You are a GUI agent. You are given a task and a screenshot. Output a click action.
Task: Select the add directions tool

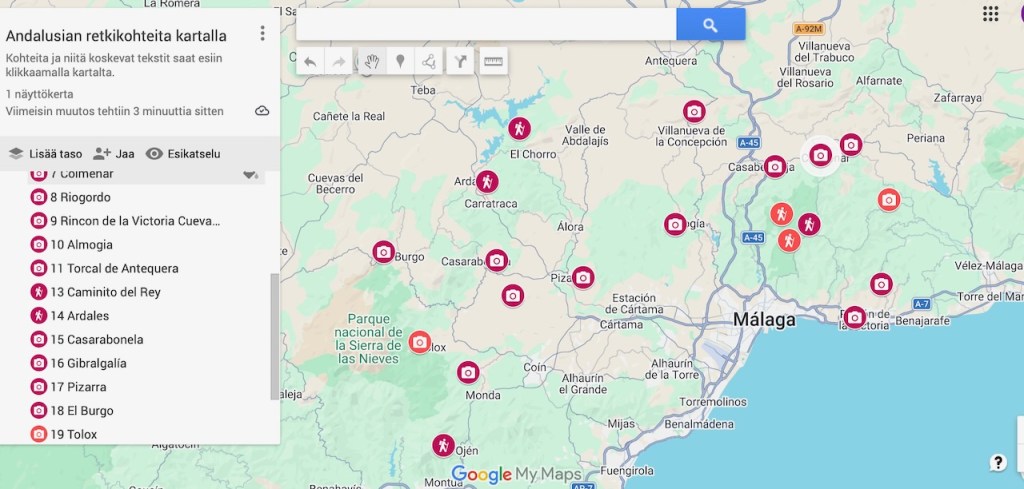pyautogui.click(x=460, y=62)
